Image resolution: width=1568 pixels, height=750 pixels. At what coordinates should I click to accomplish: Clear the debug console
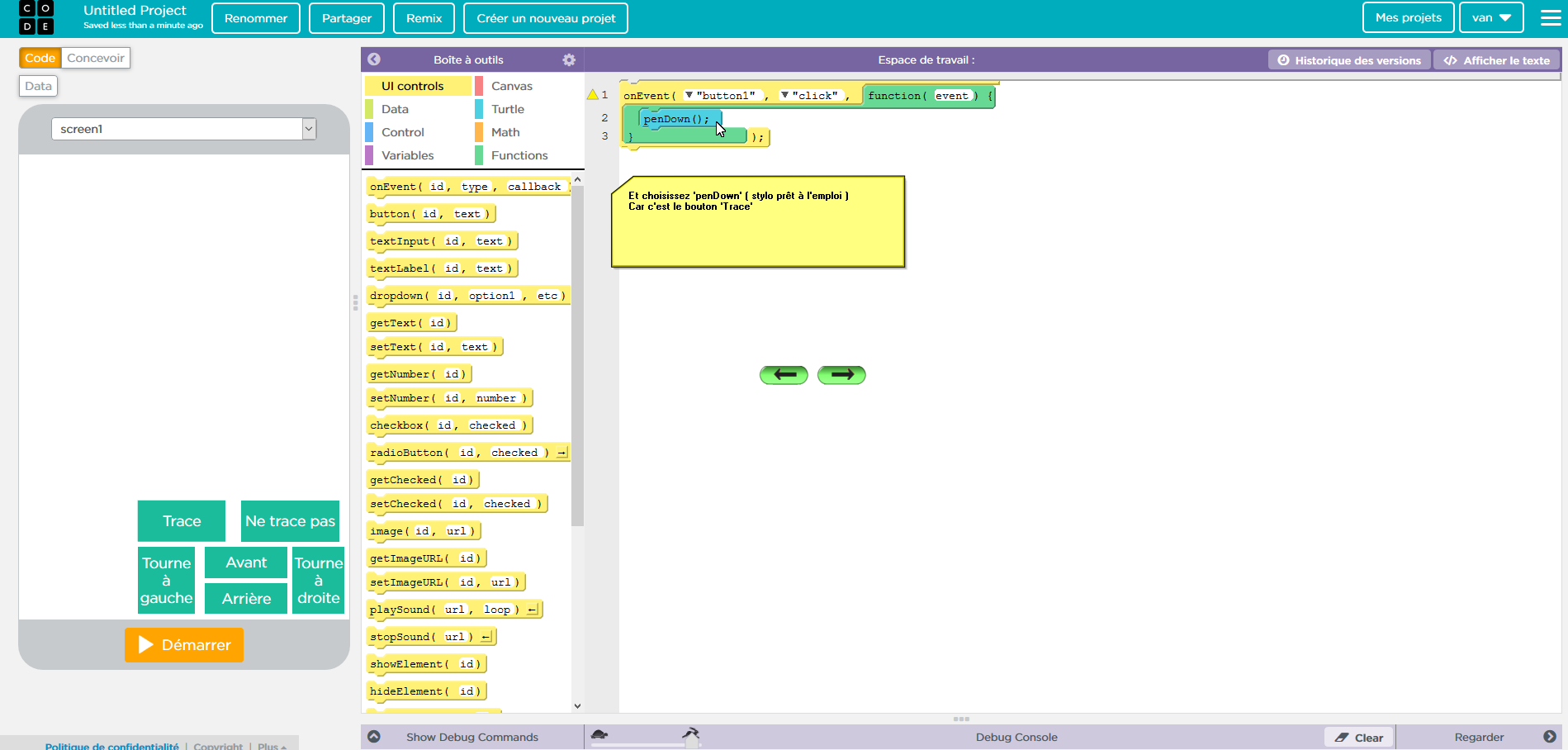click(x=1359, y=738)
